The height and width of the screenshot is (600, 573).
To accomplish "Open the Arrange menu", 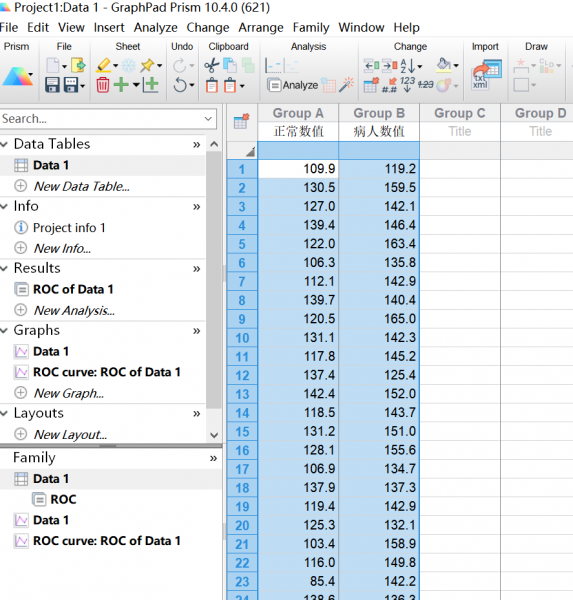I will click(261, 28).
